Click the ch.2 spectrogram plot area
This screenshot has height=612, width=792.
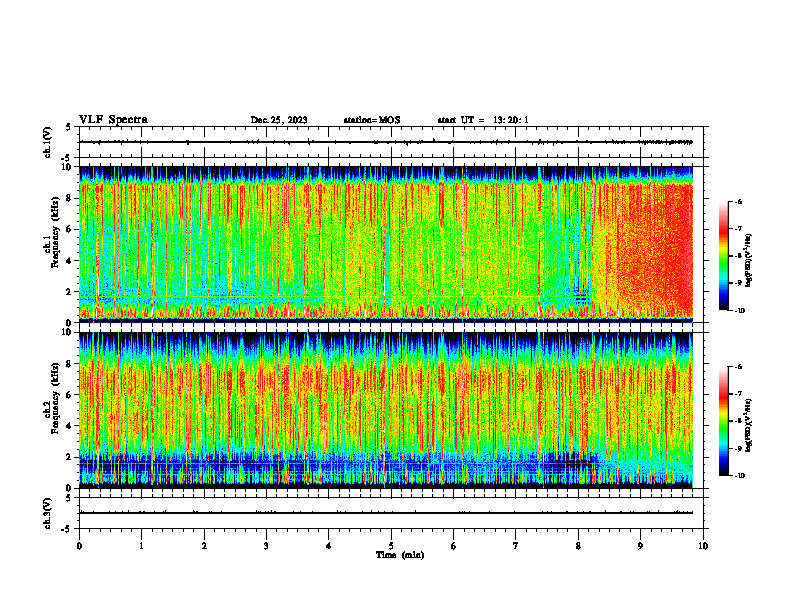click(x=386, y=410)
